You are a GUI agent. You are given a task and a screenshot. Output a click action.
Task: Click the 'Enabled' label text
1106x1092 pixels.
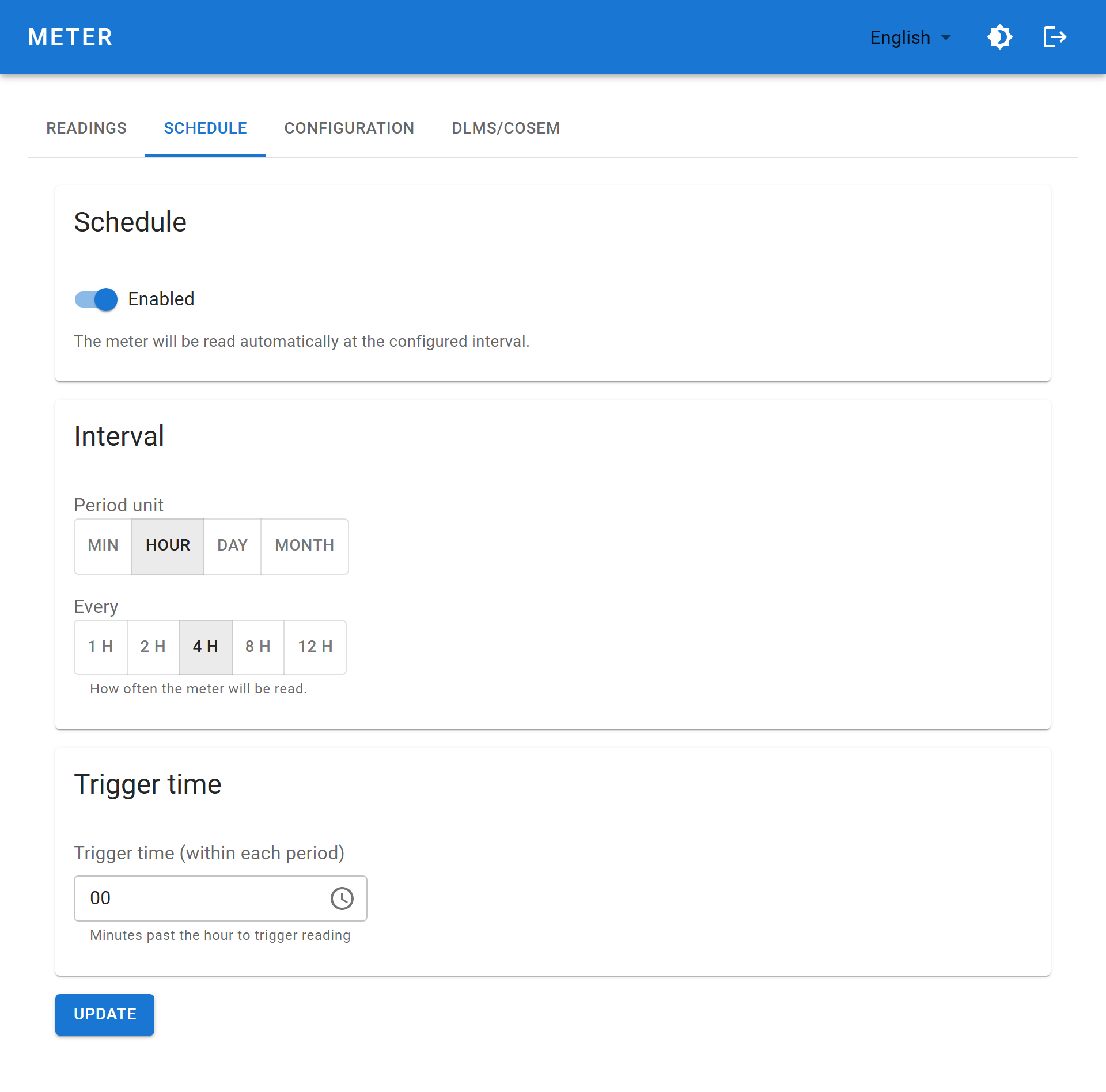(161, 299)
